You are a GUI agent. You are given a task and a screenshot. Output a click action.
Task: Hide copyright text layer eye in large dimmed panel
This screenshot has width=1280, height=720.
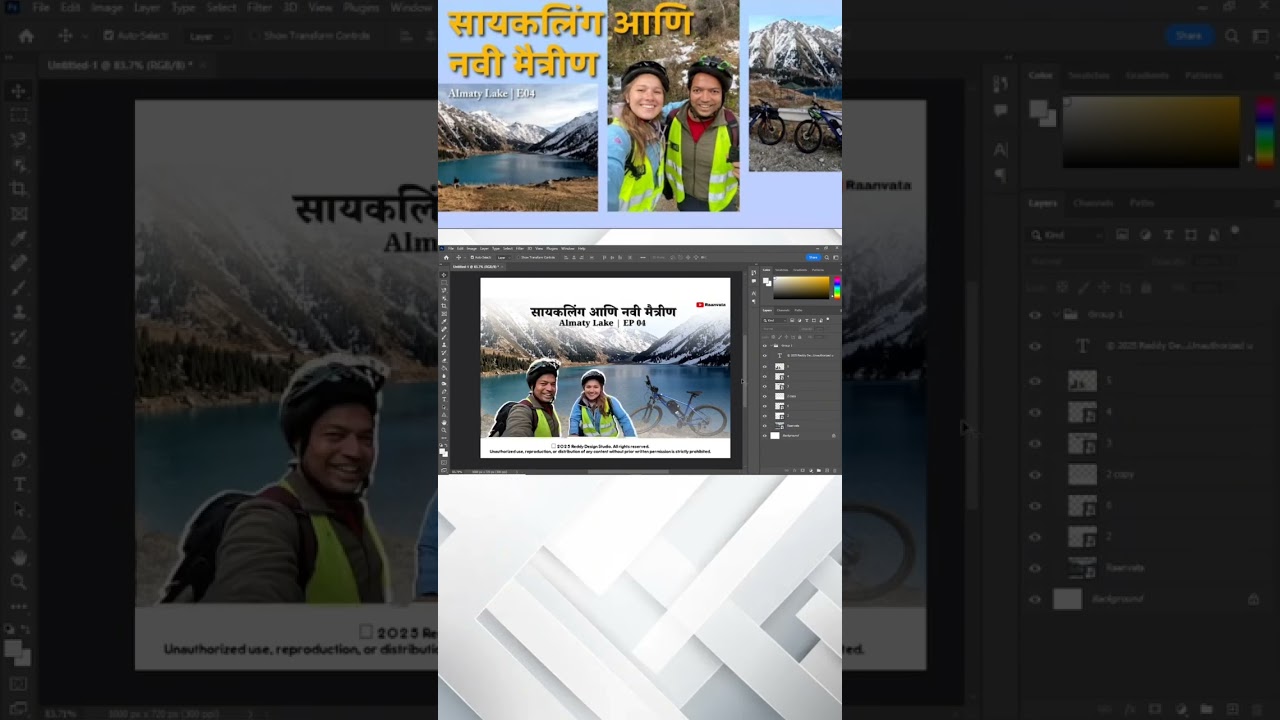click(1035, 346)
